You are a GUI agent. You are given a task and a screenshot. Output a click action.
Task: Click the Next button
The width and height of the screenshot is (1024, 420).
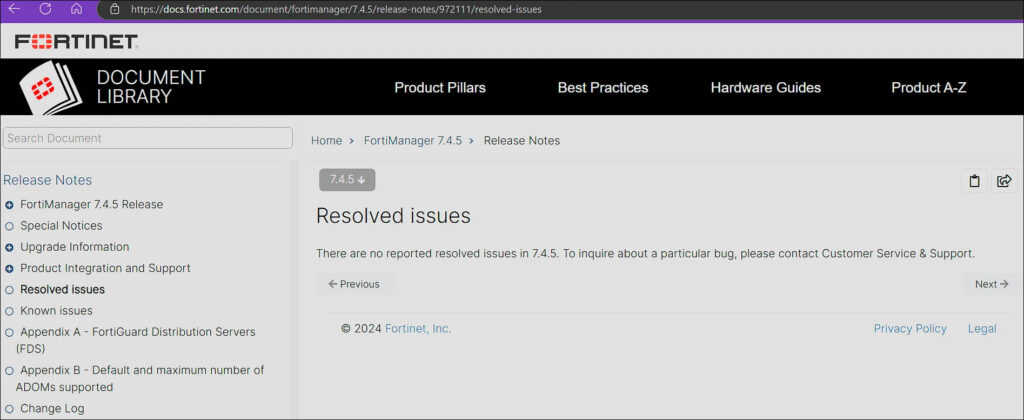[991, 284]
